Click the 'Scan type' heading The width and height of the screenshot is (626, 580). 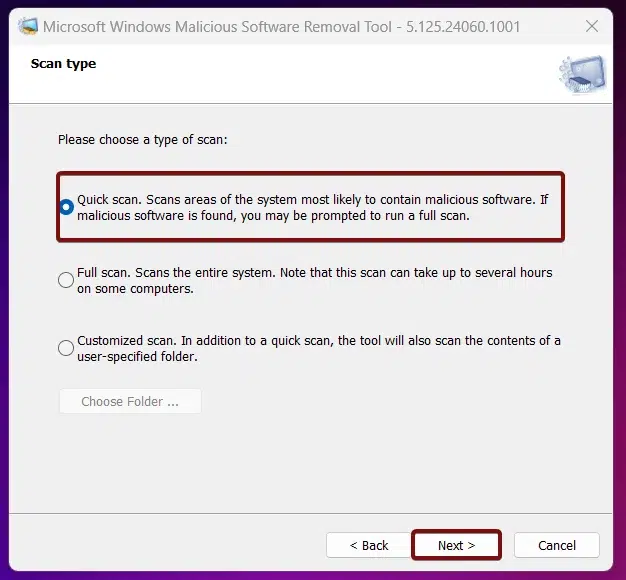[x=63, y=63]
